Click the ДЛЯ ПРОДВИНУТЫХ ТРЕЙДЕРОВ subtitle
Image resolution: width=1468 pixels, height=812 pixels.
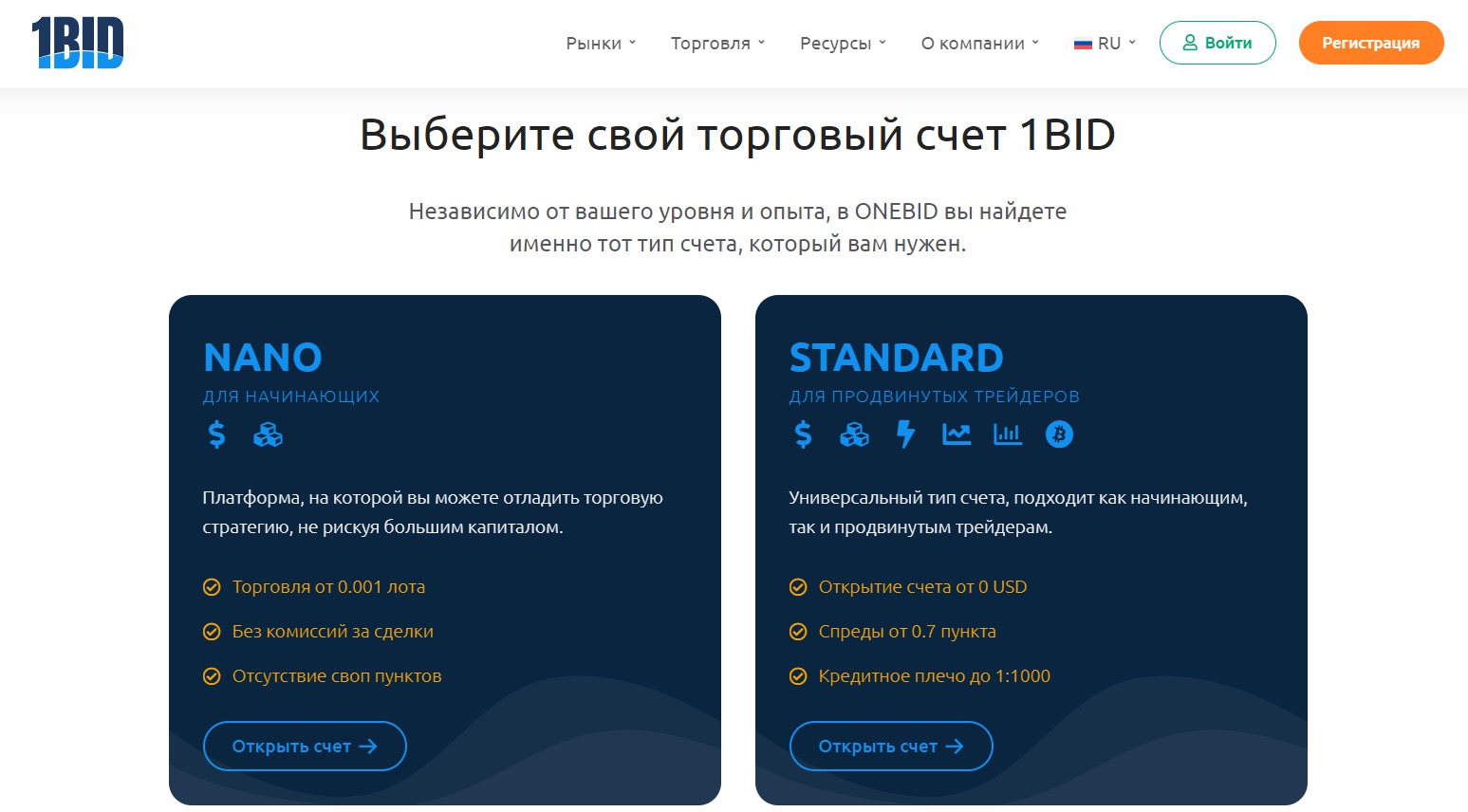(935, 397)
